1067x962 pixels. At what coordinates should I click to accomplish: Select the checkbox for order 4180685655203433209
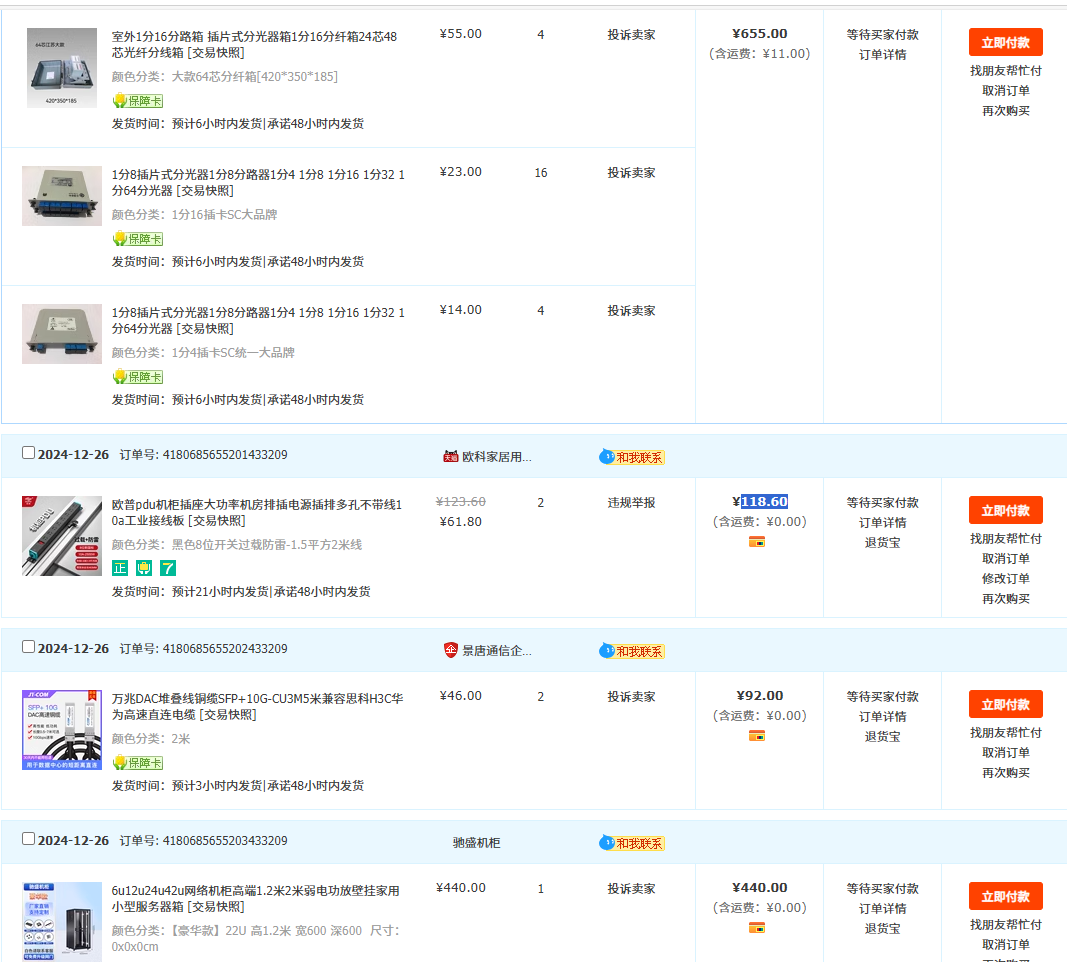[28, 839]
